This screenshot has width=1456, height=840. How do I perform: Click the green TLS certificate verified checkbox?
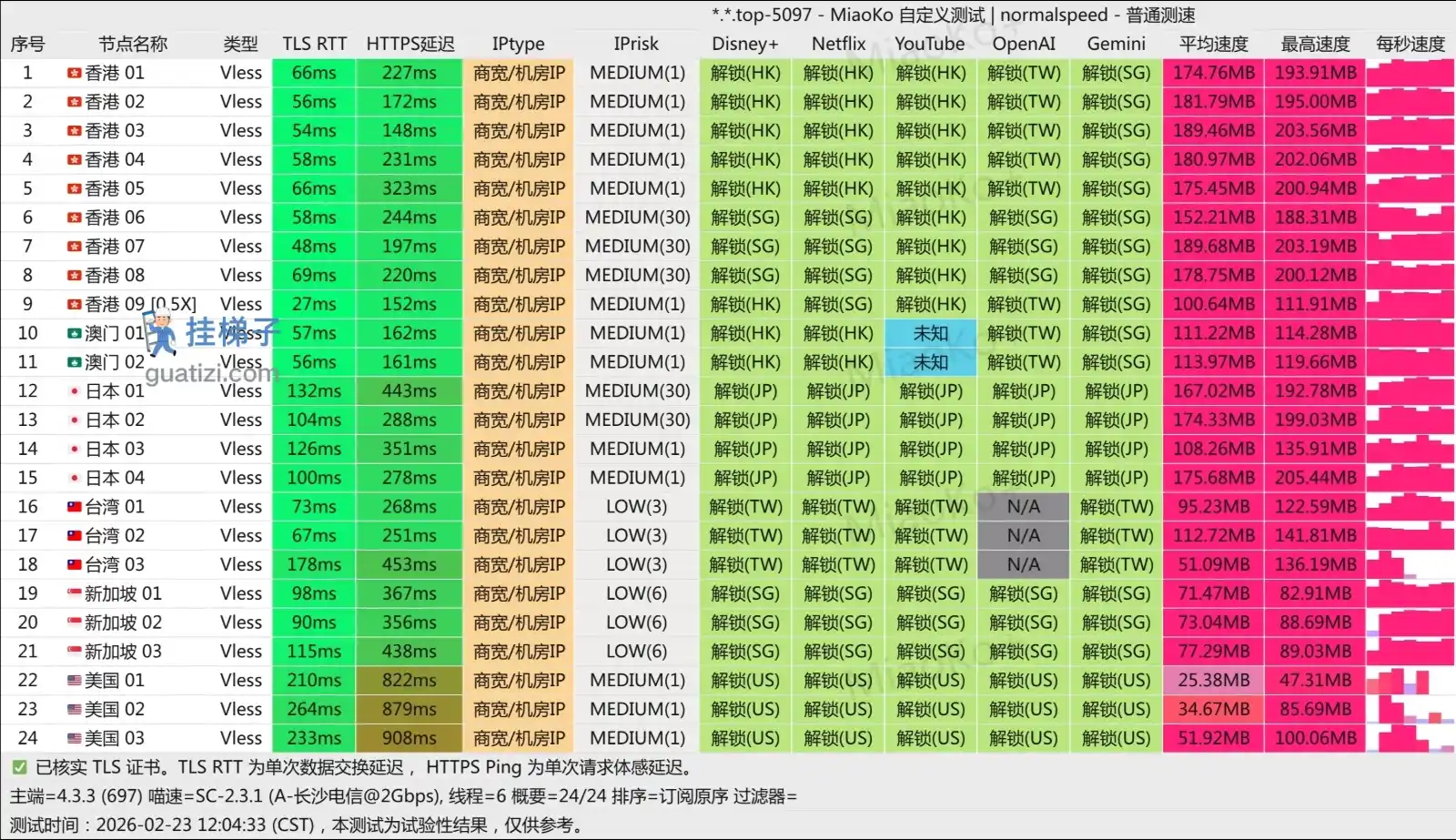19,767
